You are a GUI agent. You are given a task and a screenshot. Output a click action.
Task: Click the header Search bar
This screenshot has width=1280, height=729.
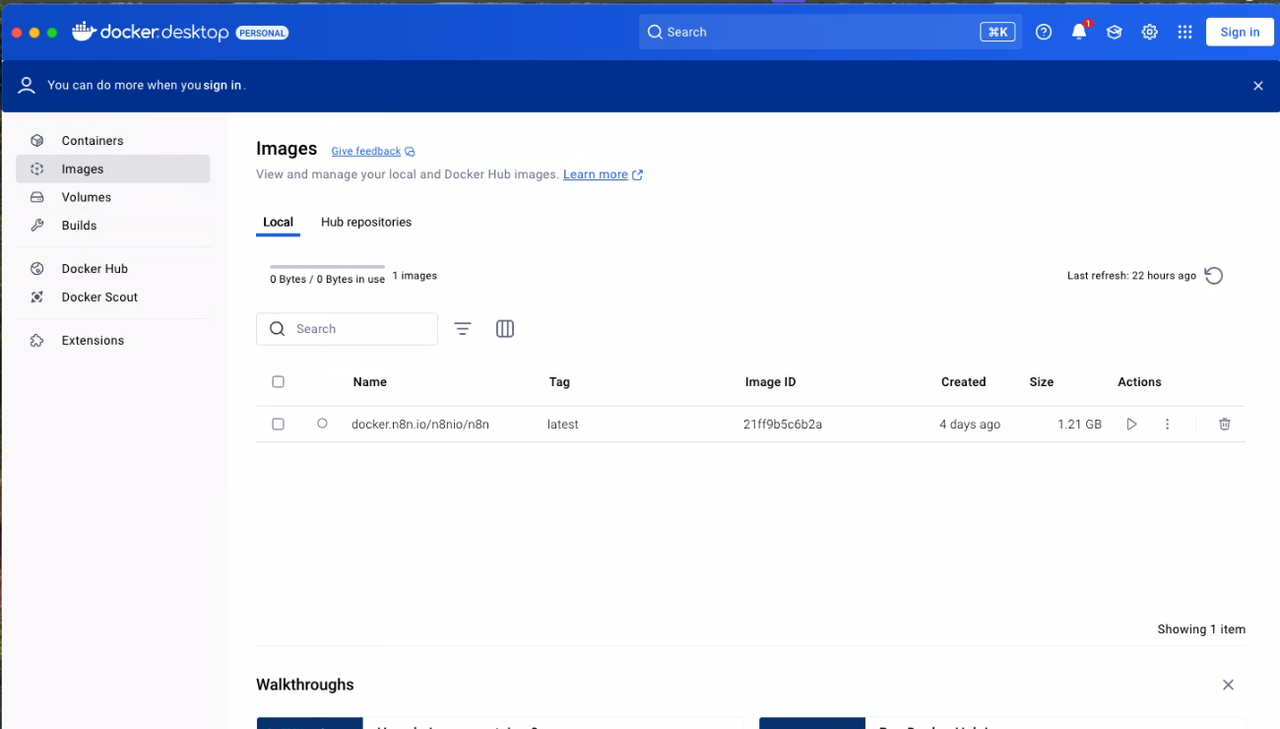click(x=829, y=32)
